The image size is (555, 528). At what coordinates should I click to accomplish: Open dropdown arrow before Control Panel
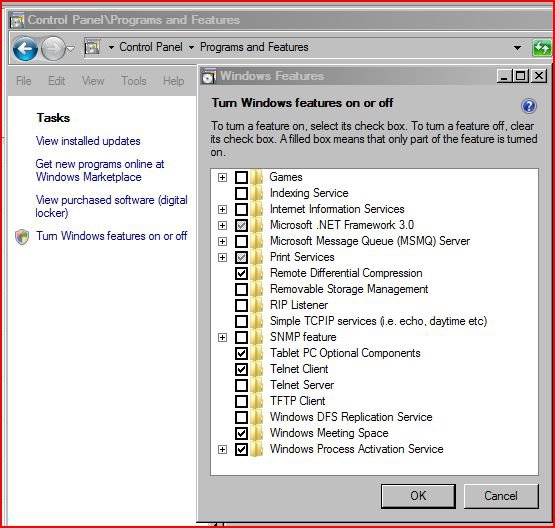click(111, 47)
